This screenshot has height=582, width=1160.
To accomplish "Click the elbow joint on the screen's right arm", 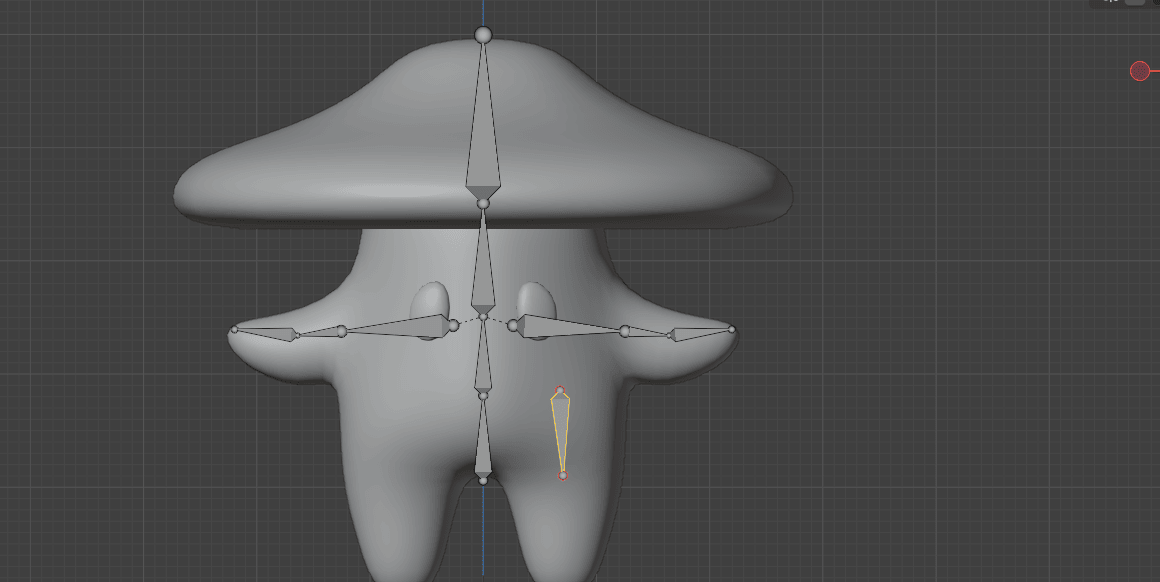I will coord(625,331).
